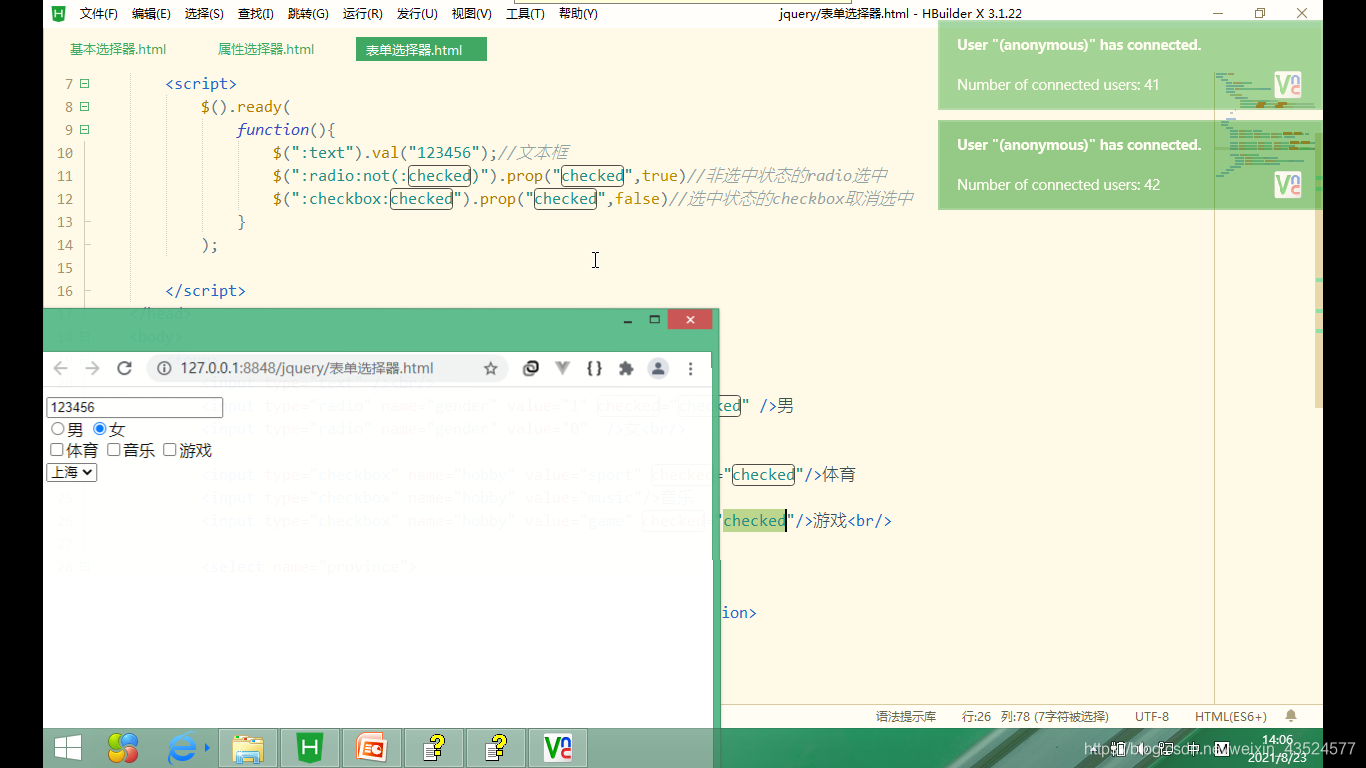Maximize the browser preview window
Image resolution: width=1366 pixels, height=768 pixels.
pos(655,320)
